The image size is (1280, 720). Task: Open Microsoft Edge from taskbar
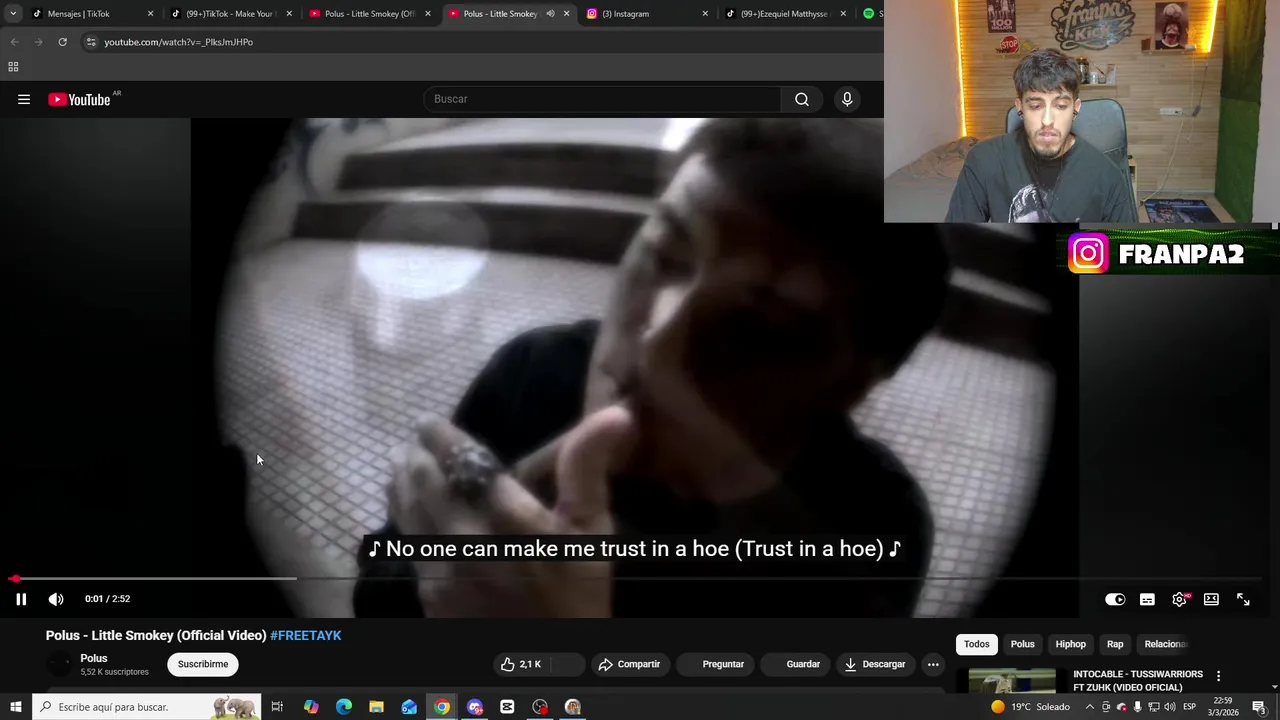[x=344, y=707]
